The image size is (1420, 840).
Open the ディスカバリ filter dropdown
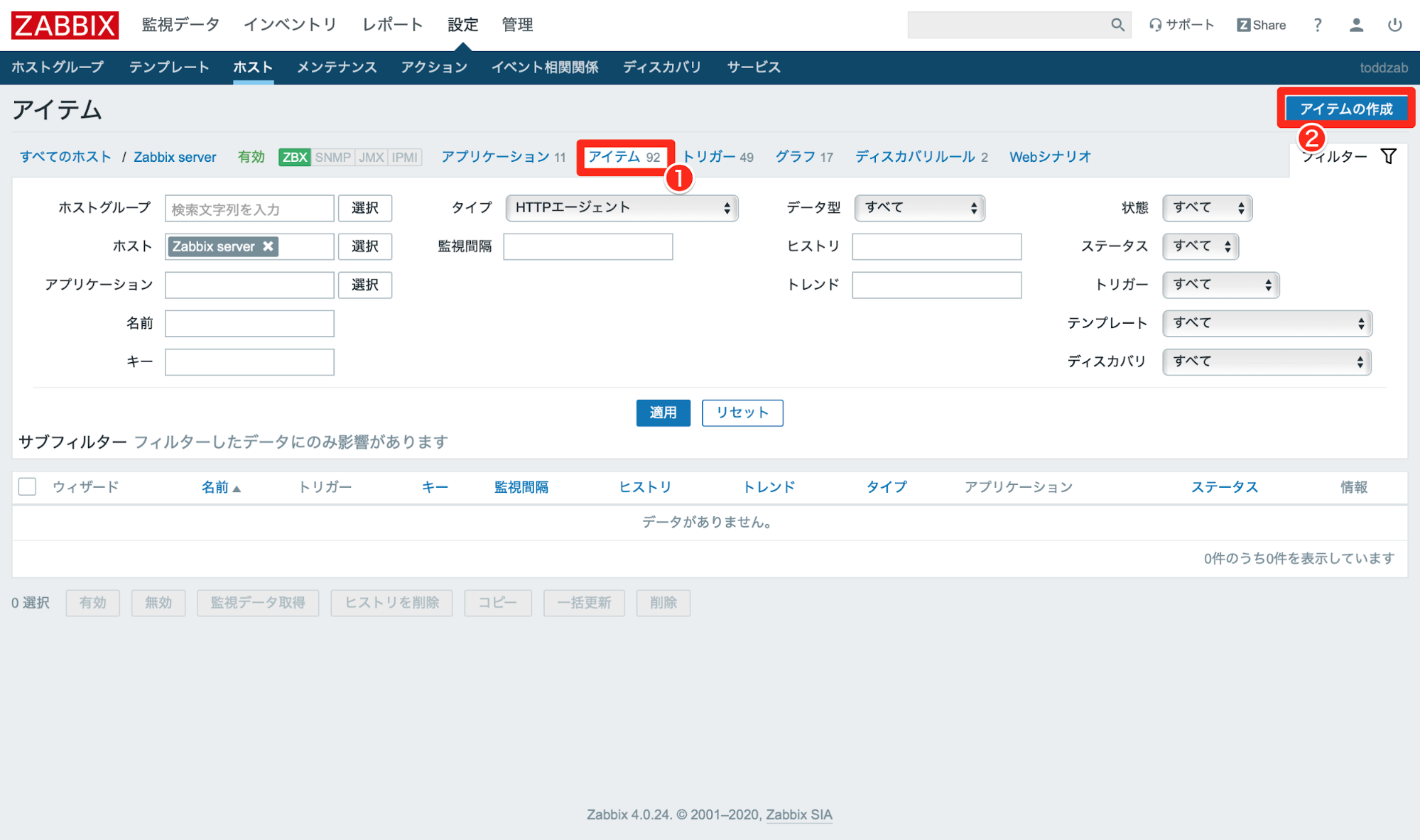[x=1267, y=361]
